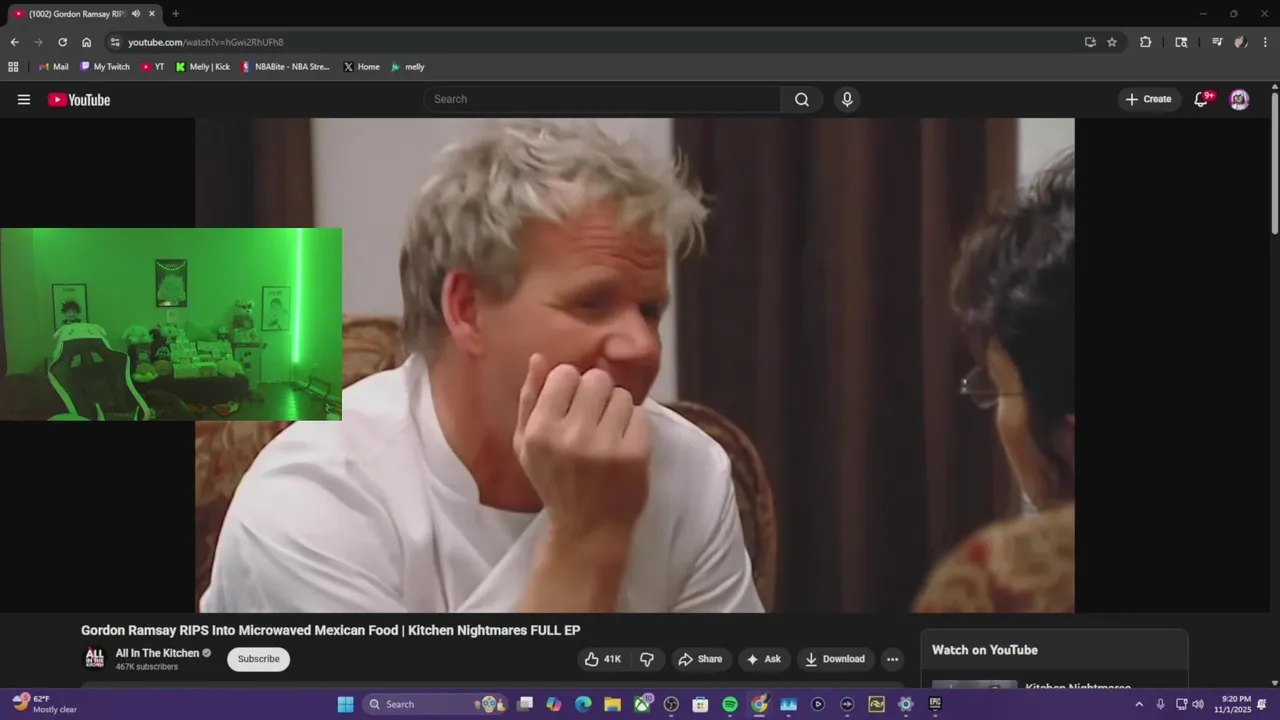This screenshot has height=720, width=1280.
Task: Open My Twitch bookmark
Action: point(104,67)
